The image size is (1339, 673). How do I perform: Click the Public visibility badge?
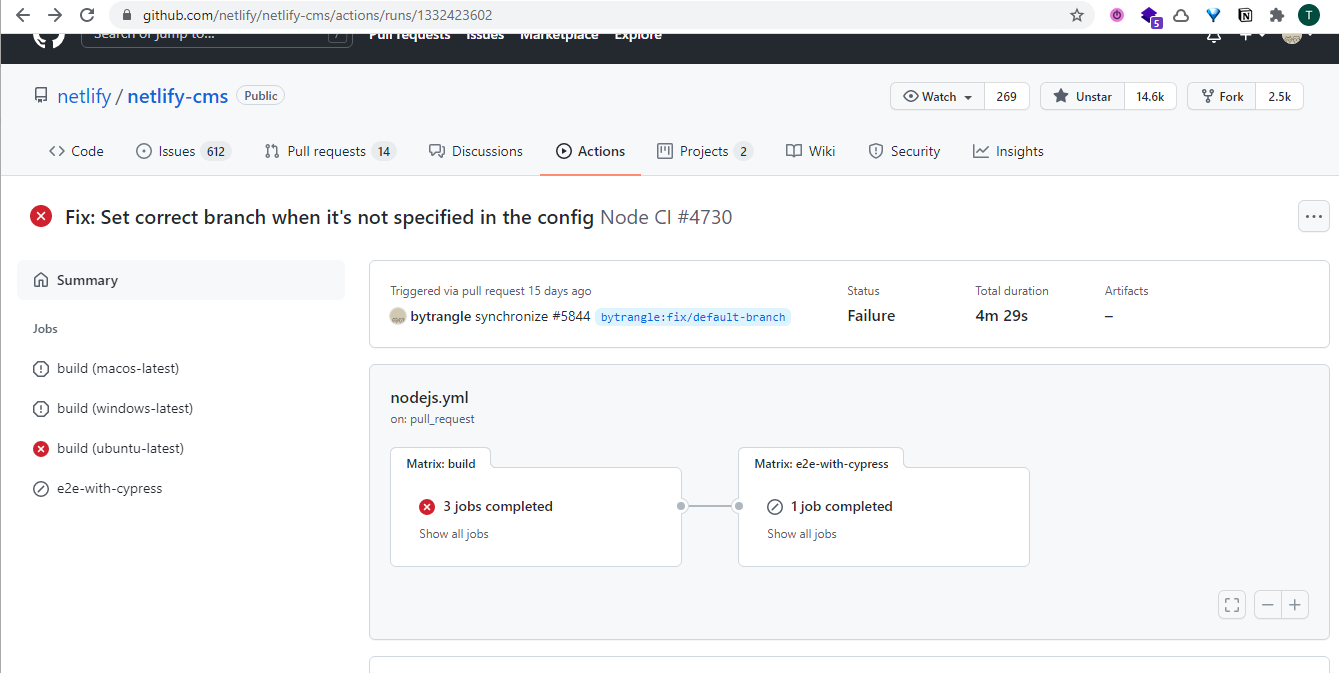pyautogui.click(x=261, y=95)
